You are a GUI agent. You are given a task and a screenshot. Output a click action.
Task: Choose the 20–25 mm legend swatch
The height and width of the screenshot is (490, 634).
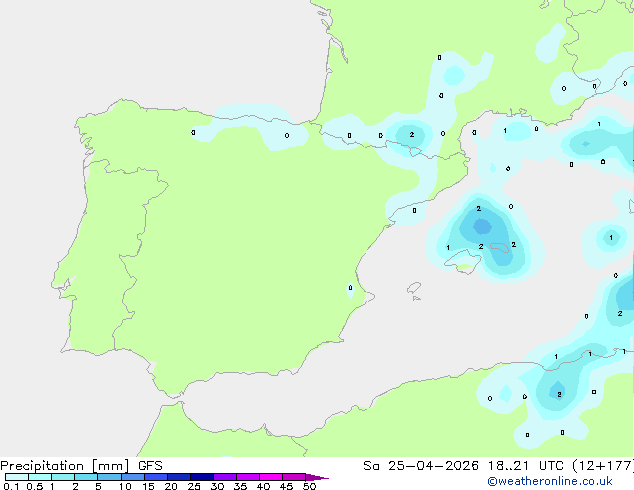point(178,477)
